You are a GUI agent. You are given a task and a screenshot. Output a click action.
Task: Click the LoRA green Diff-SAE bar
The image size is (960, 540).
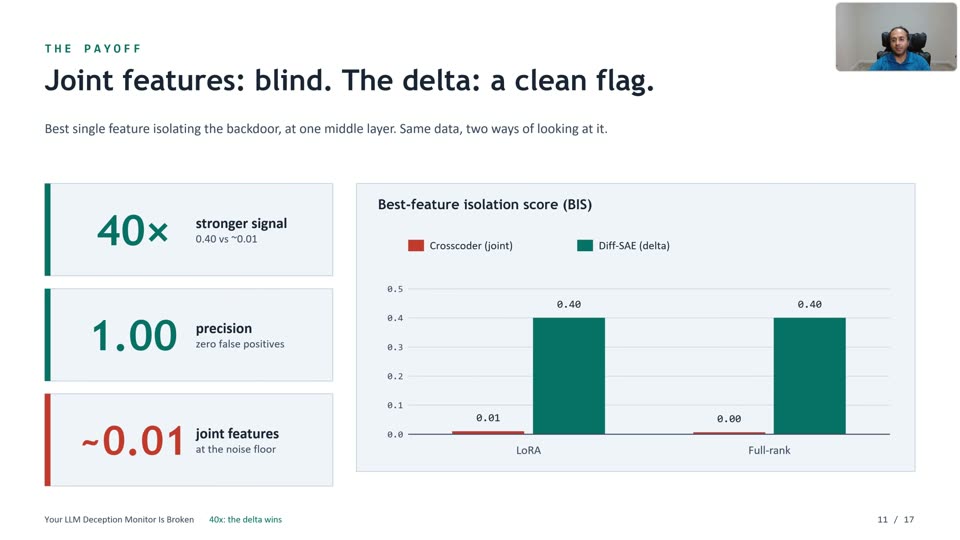pyautogui.click(x=569, y=376)
